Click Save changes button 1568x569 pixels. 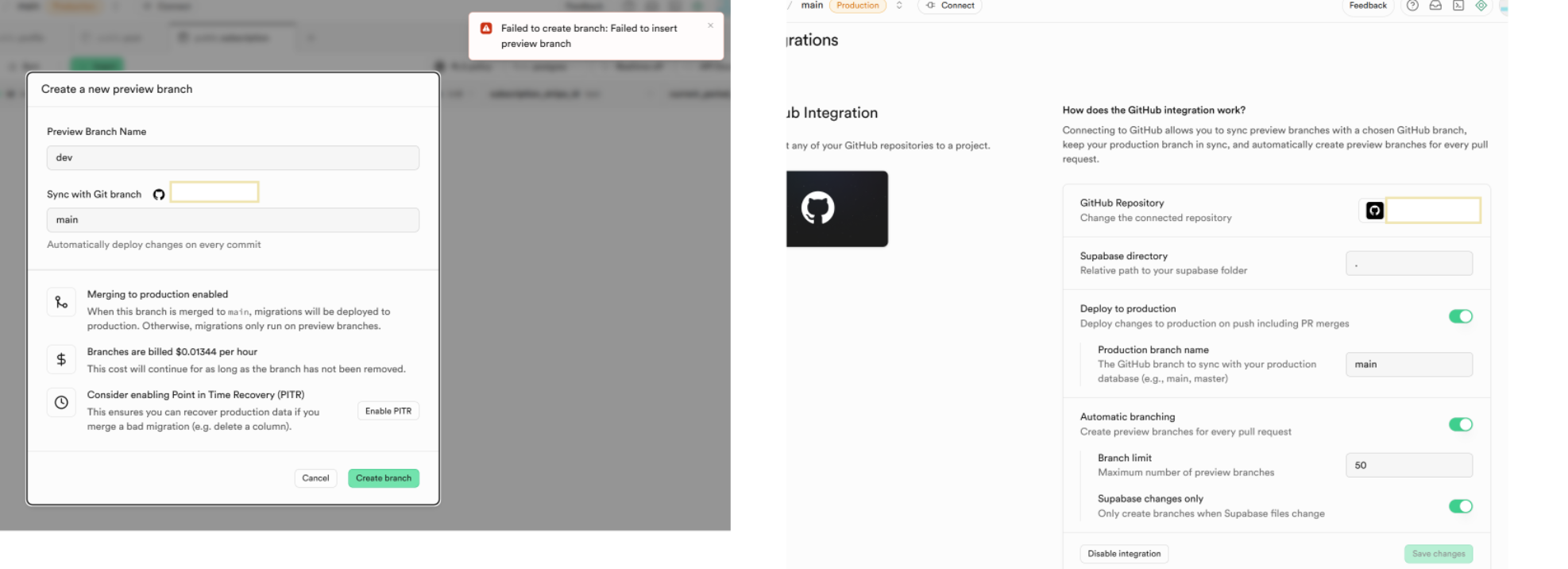[1439, 554]
